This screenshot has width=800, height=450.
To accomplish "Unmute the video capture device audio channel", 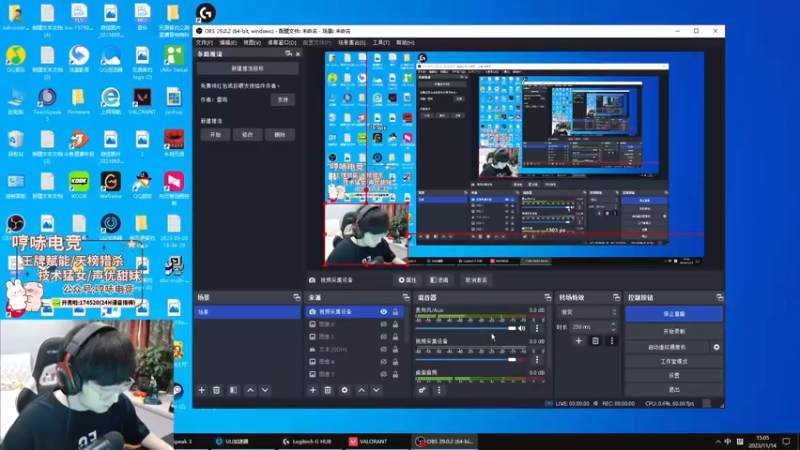I will [x=521, y=360].
